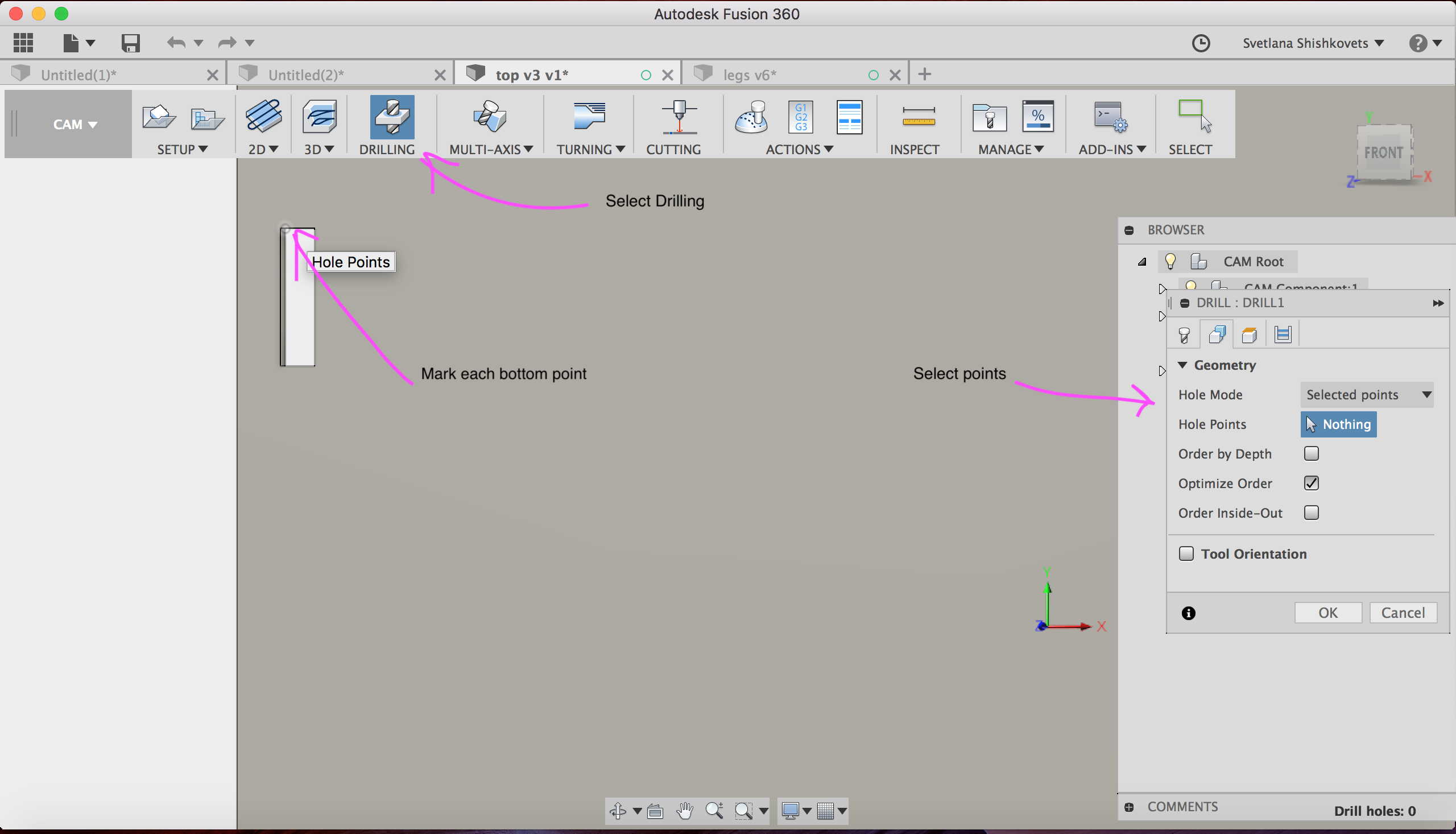This screenshot has width=1456, height=834.
Task: Select the Multi-Axis tool icon
Action: point(490,116)
